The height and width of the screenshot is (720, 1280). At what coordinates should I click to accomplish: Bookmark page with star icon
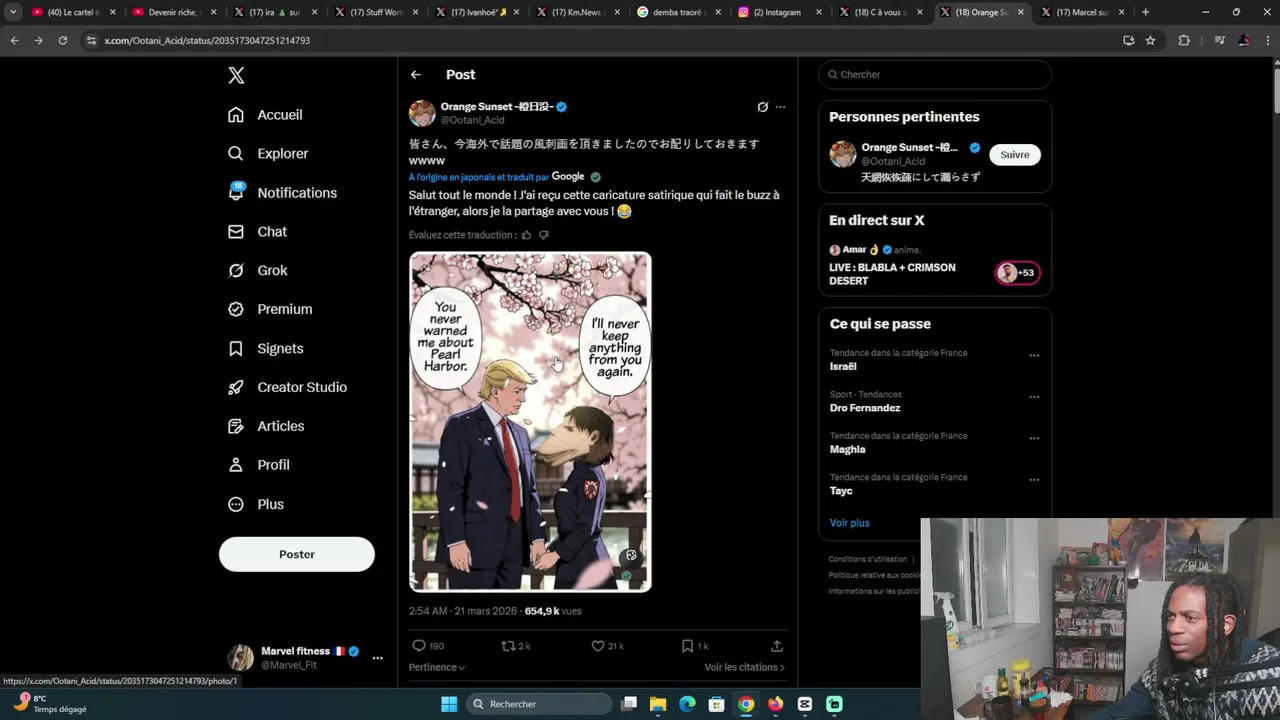pos(1151,41)
